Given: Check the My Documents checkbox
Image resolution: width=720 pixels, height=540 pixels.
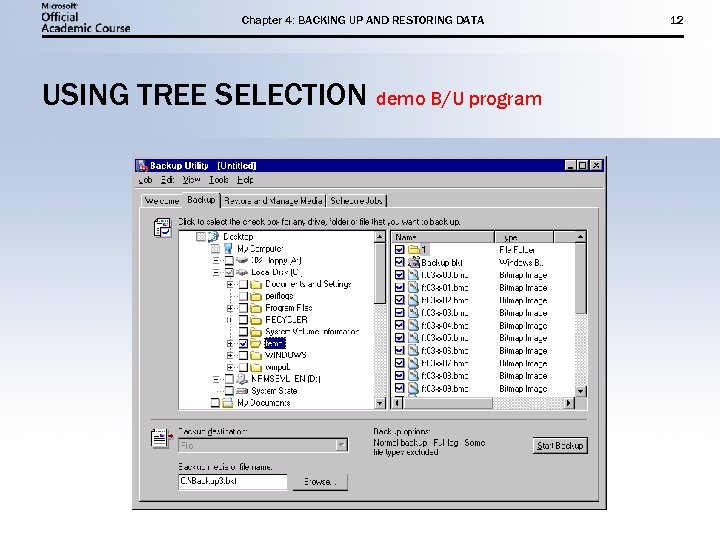Looking at the screenshot, I should click(x=215, y=403).
